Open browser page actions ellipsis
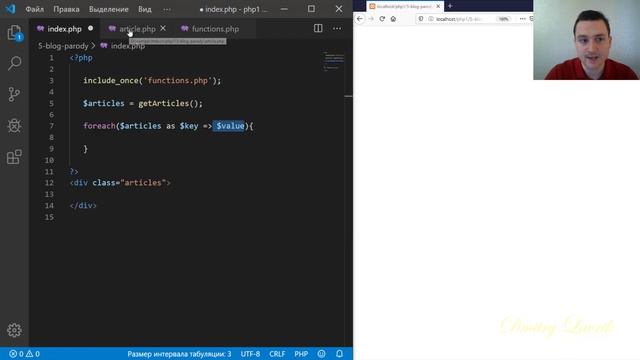Viewport: 640px width, 360px height. click(x=522, y=19)
